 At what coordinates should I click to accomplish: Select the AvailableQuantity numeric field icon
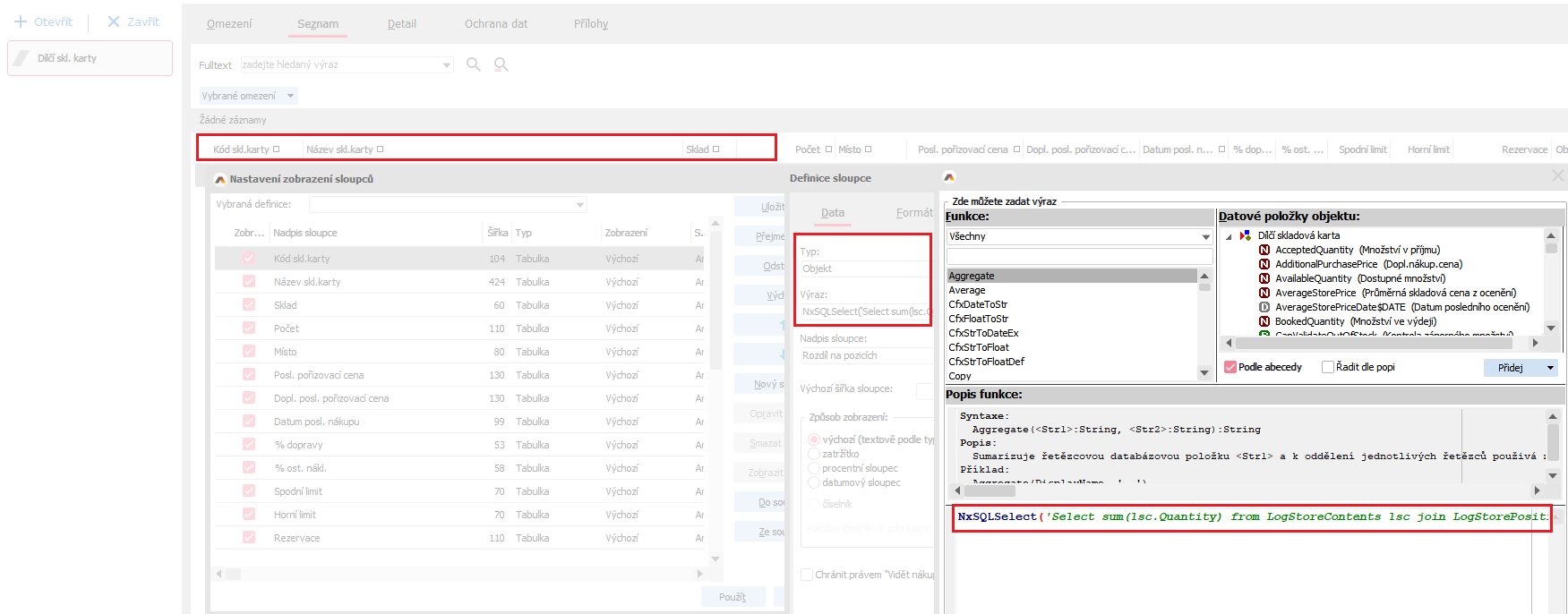pyautogui.click(x=1264, y=278)
